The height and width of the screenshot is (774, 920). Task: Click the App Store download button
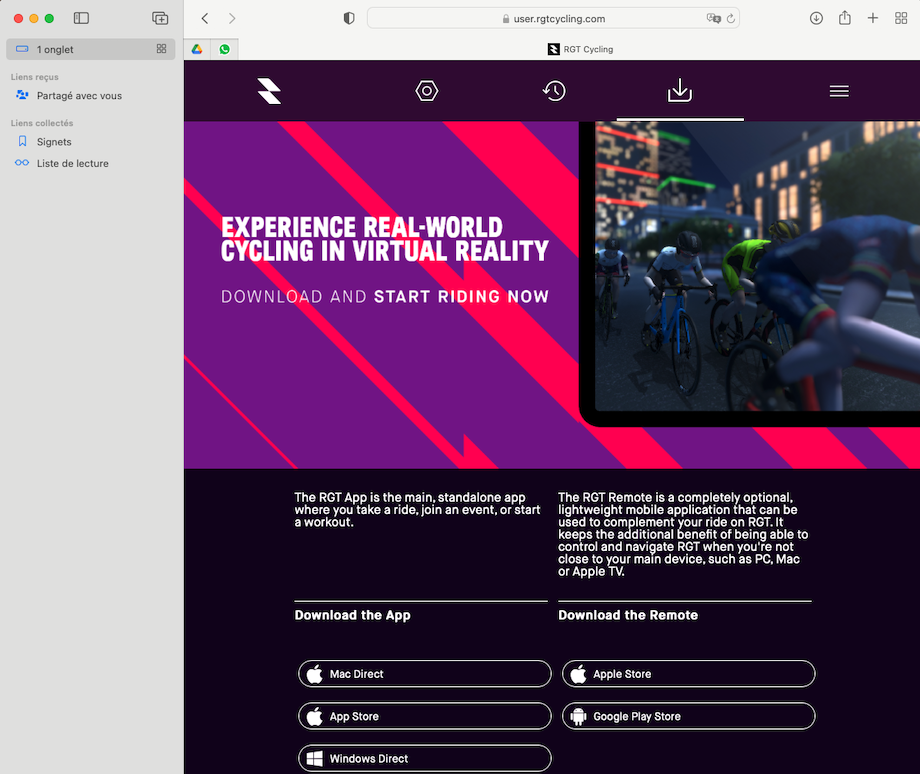click(x=425, y=716)
